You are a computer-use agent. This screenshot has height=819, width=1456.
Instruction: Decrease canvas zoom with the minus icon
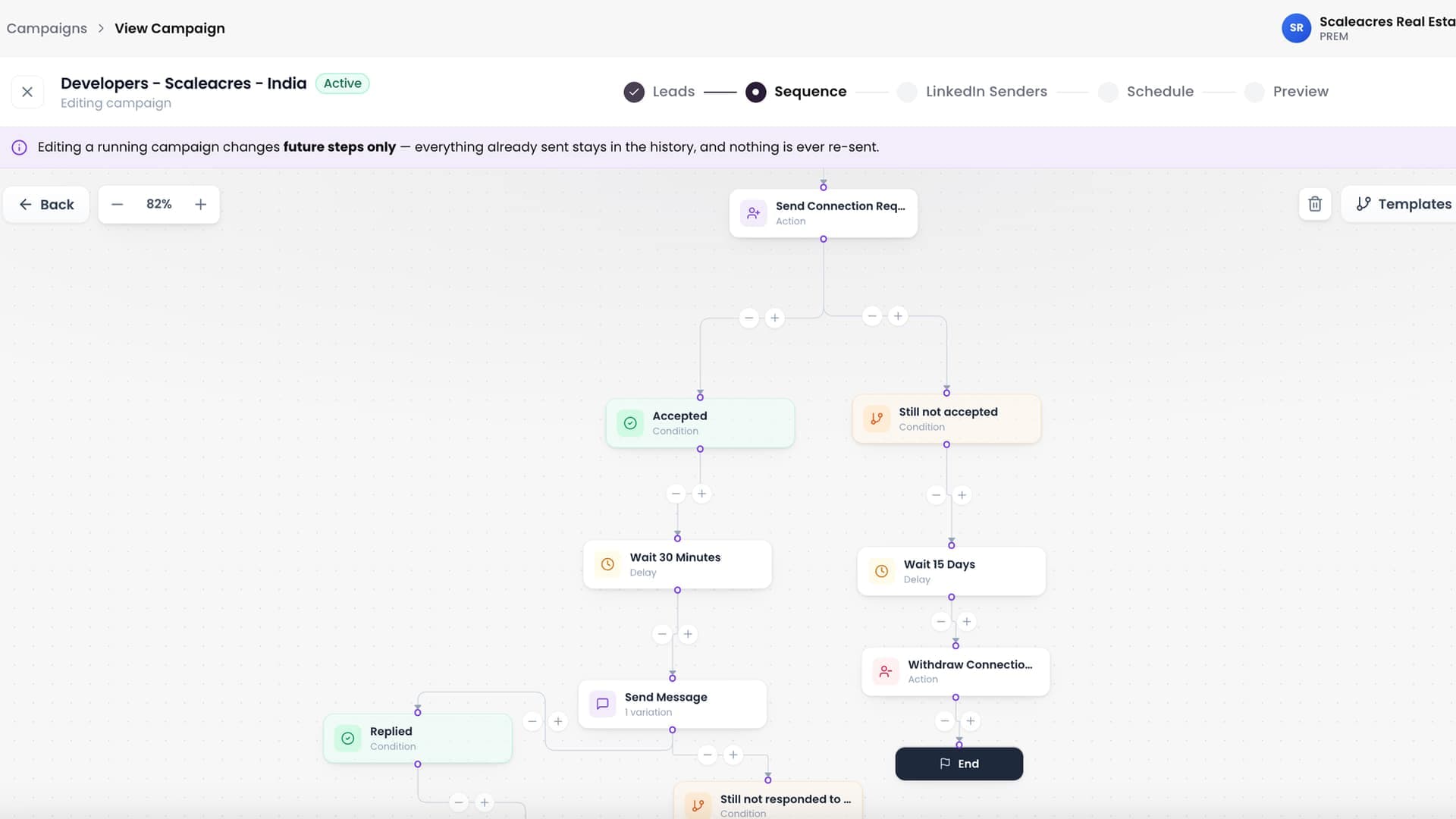(x=117, y=204)
